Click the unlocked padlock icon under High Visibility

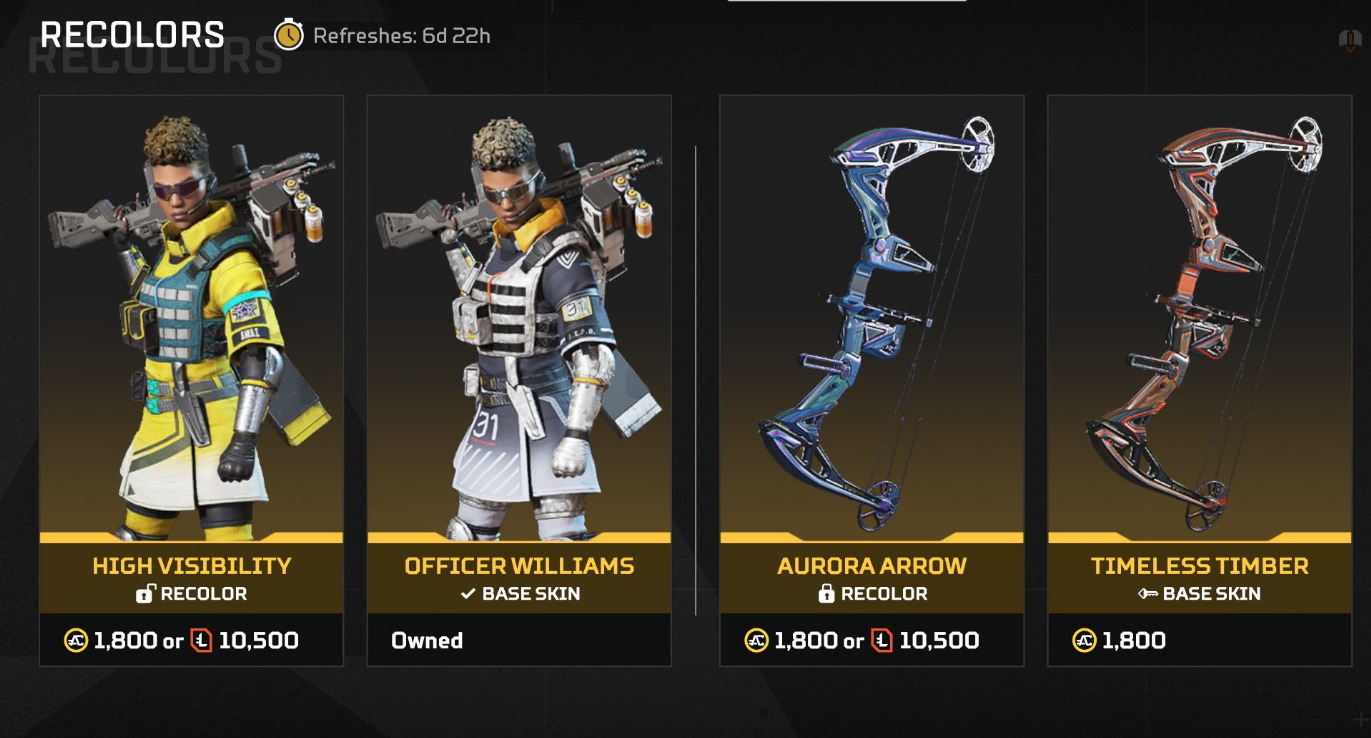click(x=145, y=594)
